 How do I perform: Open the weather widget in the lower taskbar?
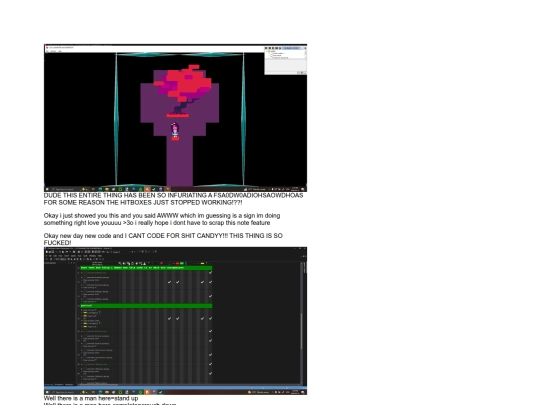(259, 392)
